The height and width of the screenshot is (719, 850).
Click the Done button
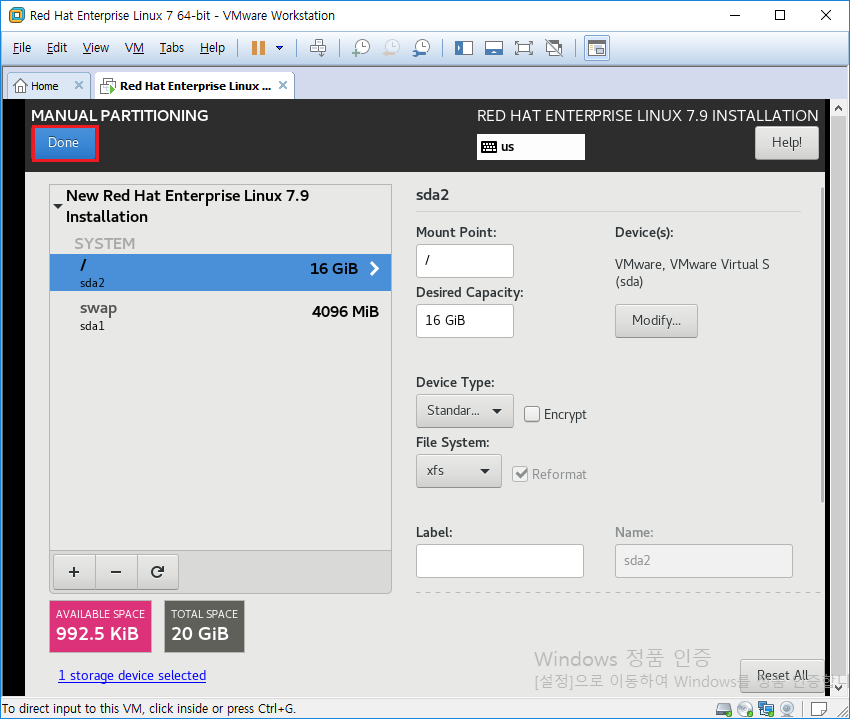65,143
